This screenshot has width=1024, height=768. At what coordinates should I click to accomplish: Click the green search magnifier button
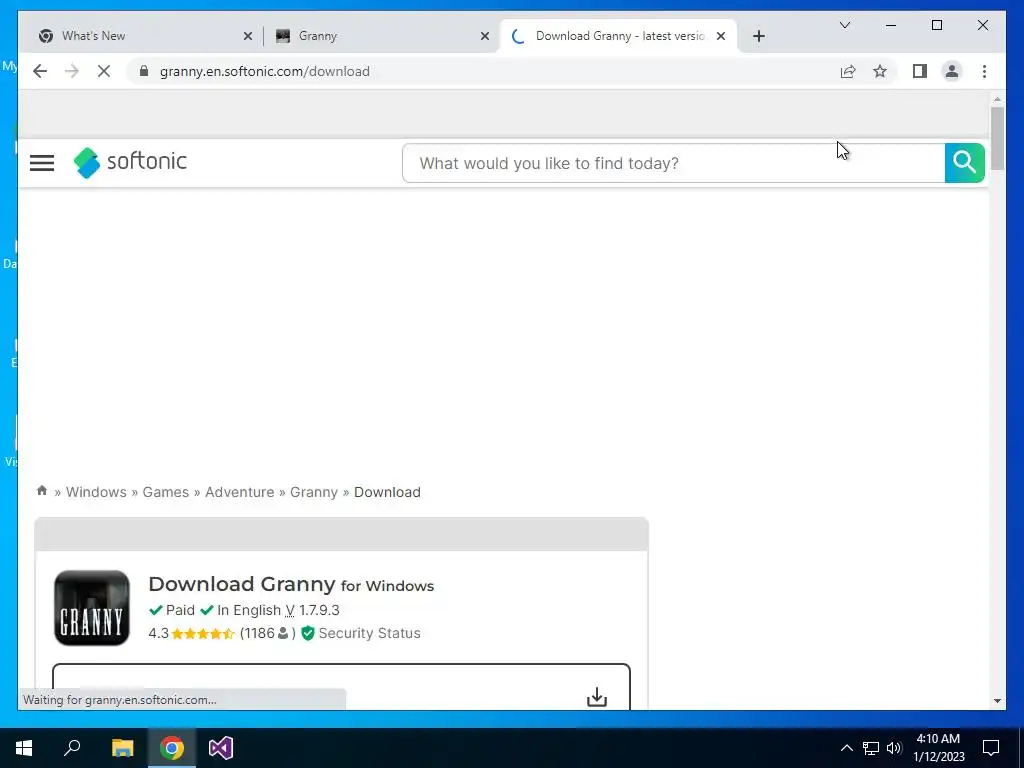(x=964, y=163)
